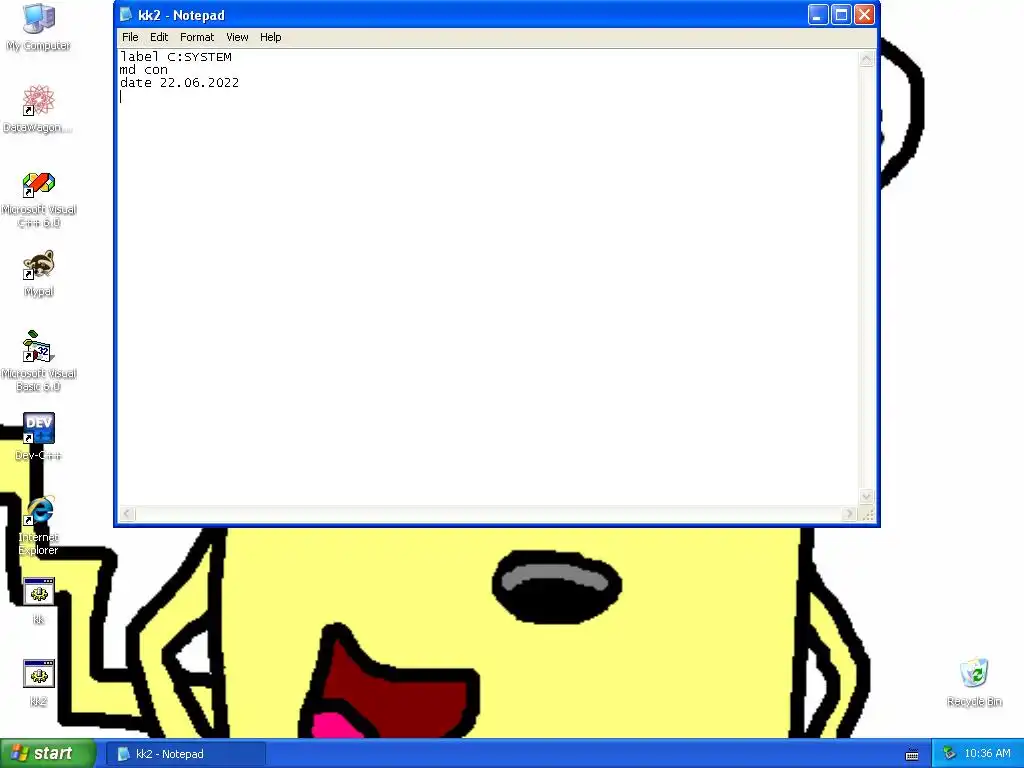The width and height of the screenshot is (1024, 768).
Task: Open the Edit menu
Action: point(159,37)
